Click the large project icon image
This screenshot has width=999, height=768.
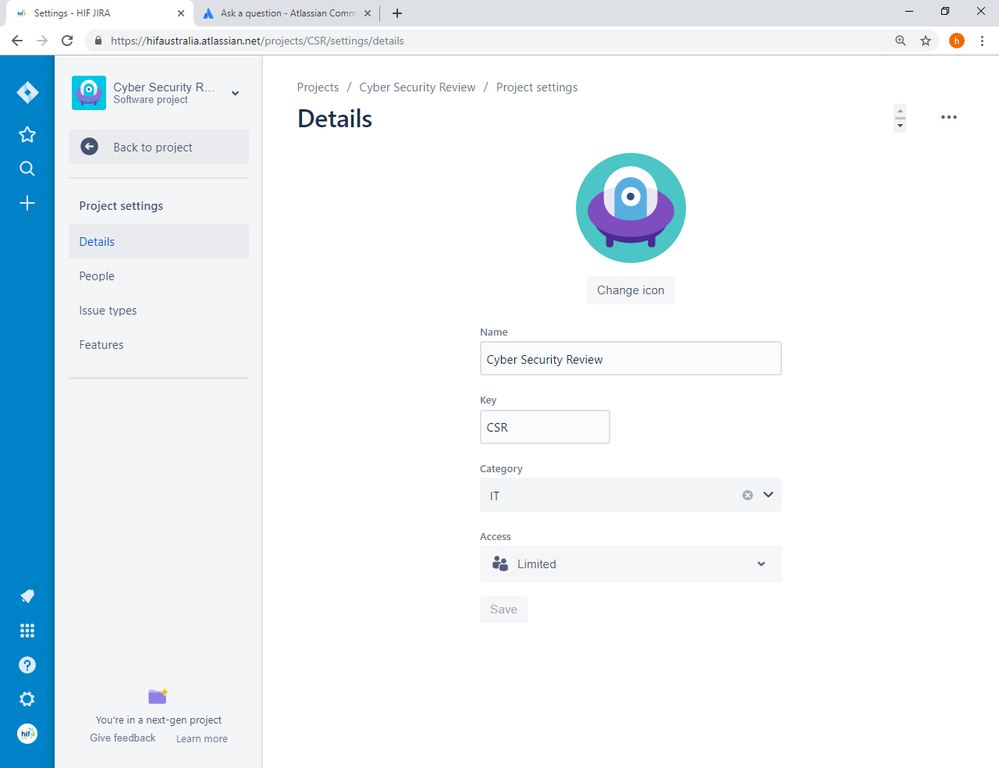pyautogui.click(x=631, y=208)
